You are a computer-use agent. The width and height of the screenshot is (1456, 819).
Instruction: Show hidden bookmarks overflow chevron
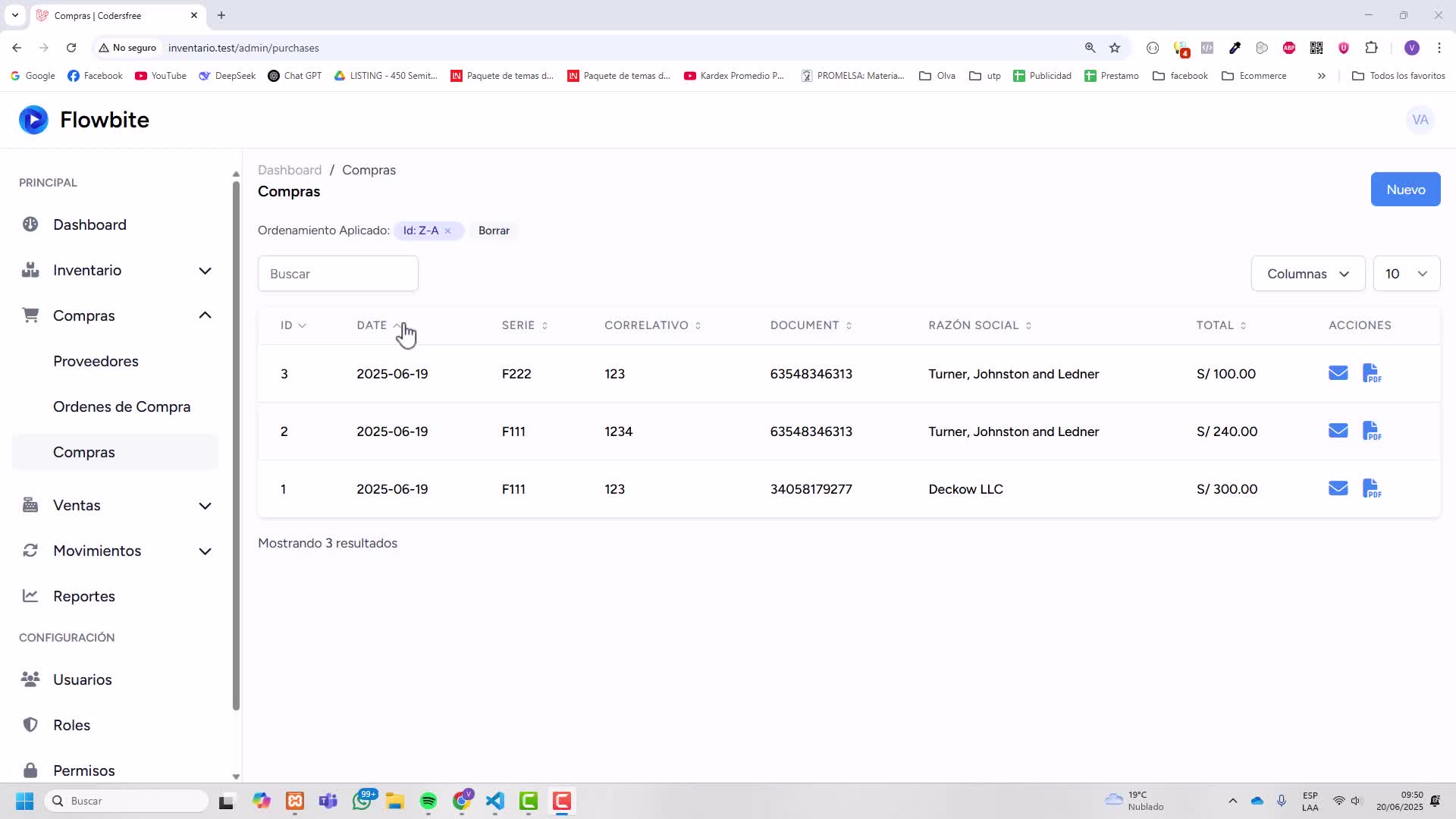point(1321,76)
